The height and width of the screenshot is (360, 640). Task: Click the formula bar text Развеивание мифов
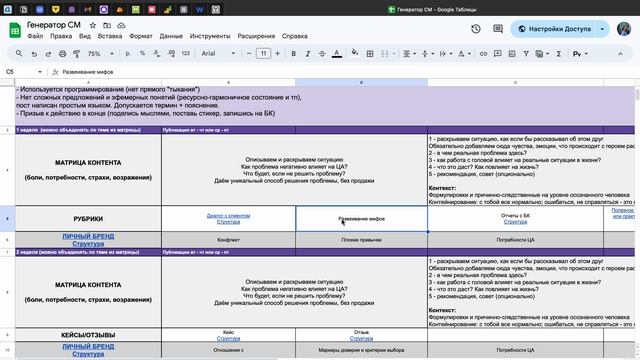pos(88,72)
